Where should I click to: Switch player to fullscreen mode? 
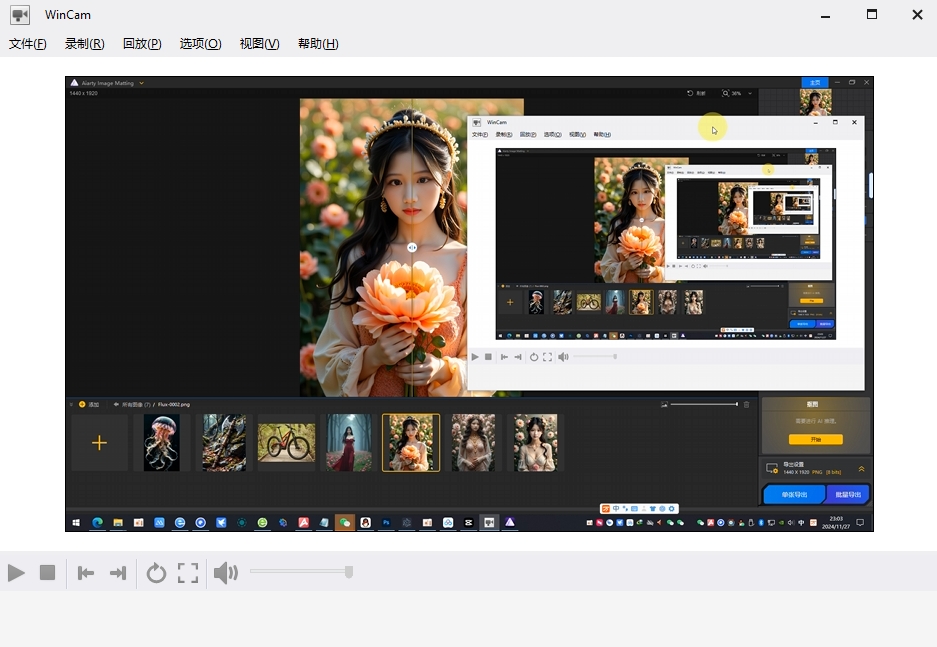(188, 573)
